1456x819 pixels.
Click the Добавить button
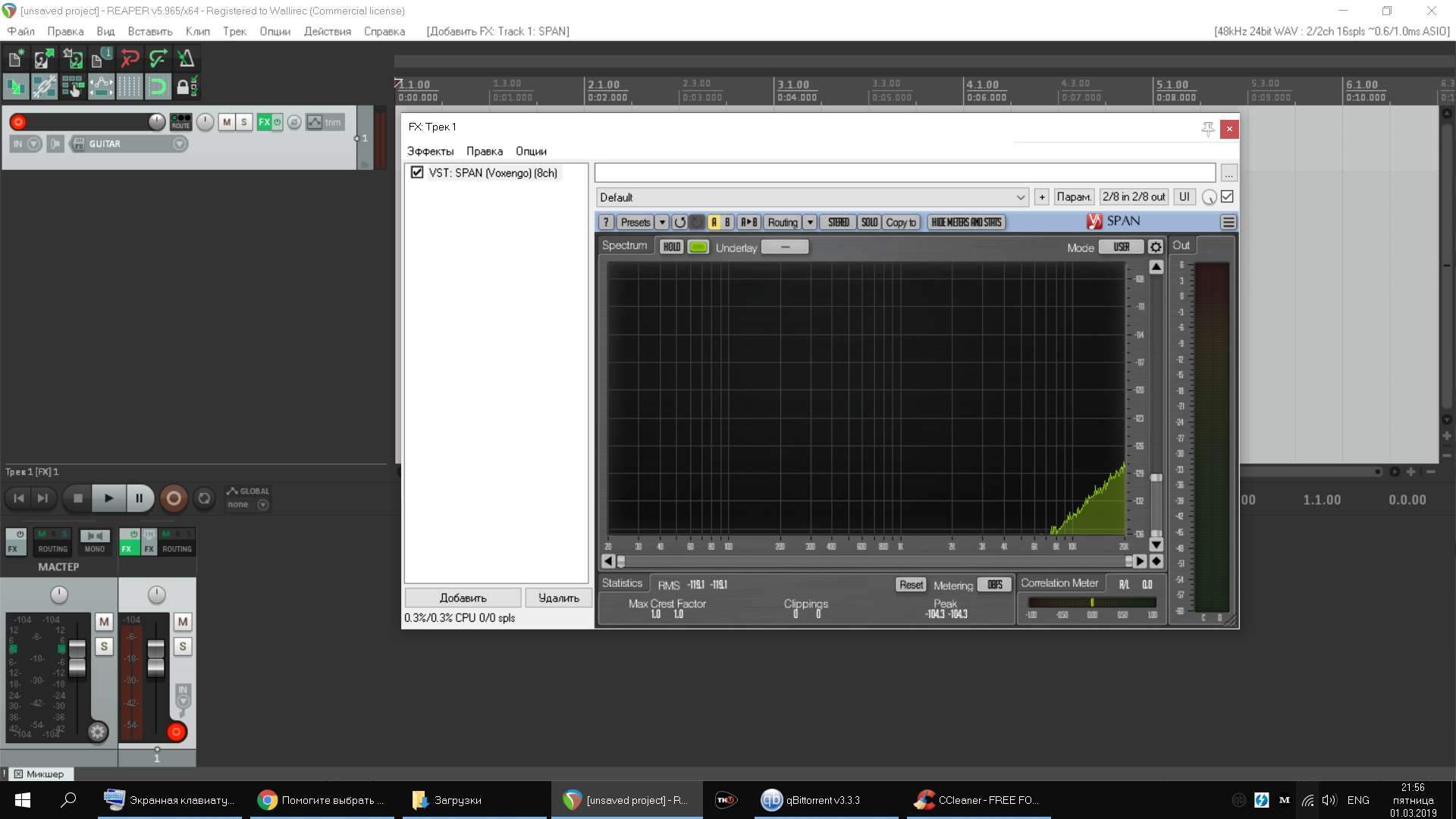coord(463,598)
